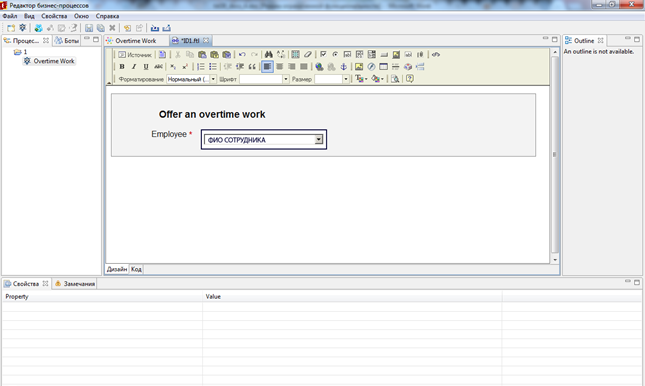Toggle Underline formatting

(x=146, y=66)
